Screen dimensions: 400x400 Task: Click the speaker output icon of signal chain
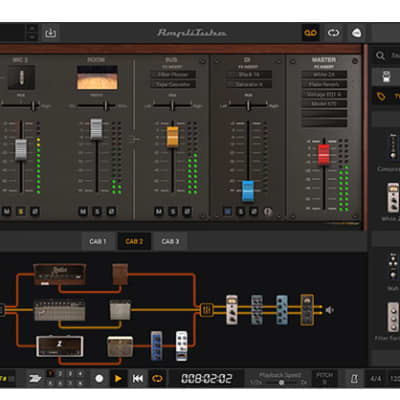(x=329, y=310)
